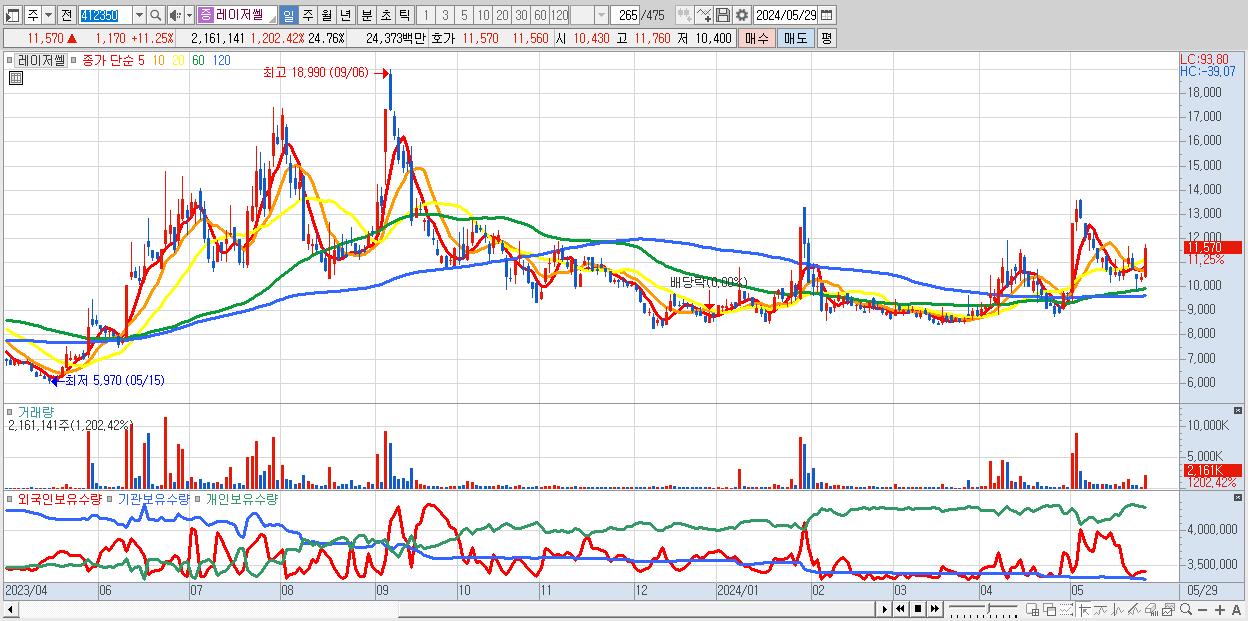Select the 틱 tick period toggle
Viewport: 1248px width, 621px height.
[x=404, y=16]
